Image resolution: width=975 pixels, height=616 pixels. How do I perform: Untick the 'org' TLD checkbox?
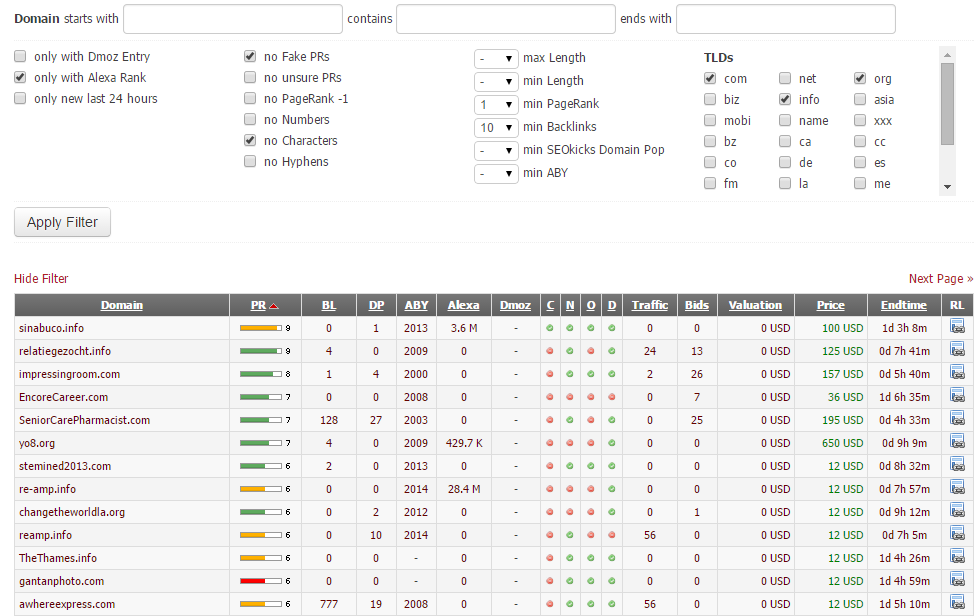click(x=860, y=78)
